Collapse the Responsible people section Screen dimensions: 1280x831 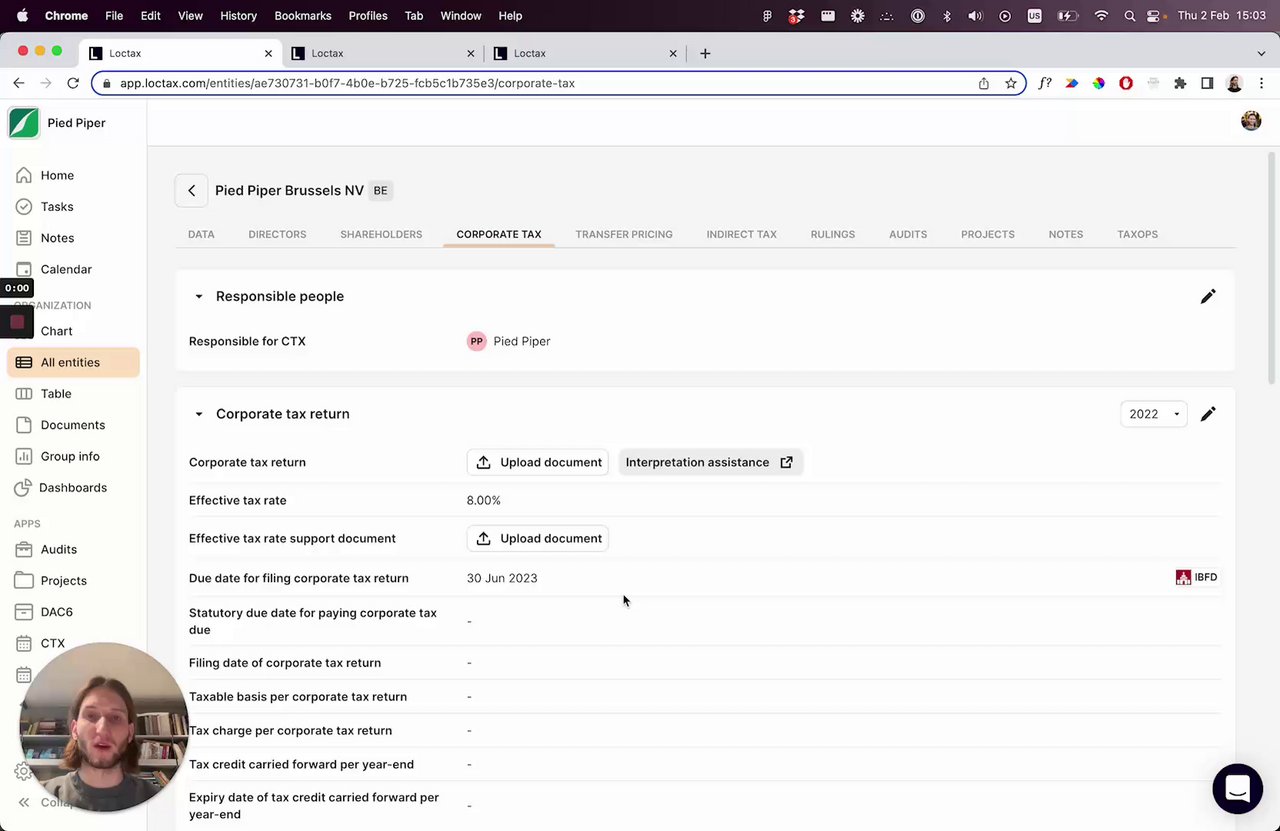point(198,296)
